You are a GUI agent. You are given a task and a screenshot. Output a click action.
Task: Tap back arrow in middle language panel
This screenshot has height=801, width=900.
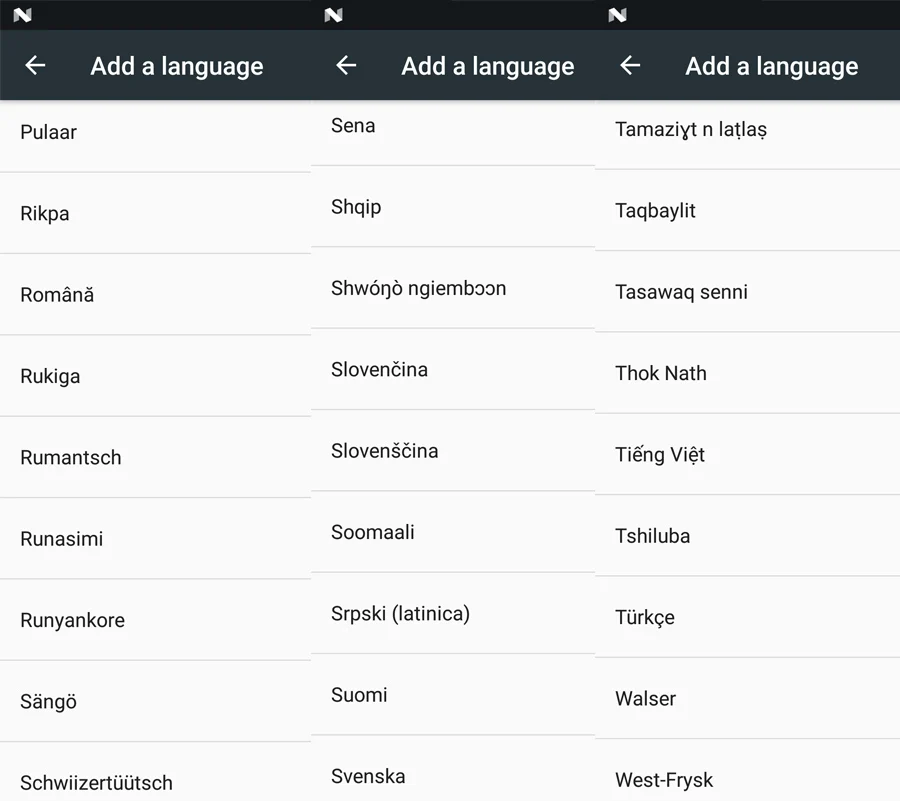click(x=346, y=65)
